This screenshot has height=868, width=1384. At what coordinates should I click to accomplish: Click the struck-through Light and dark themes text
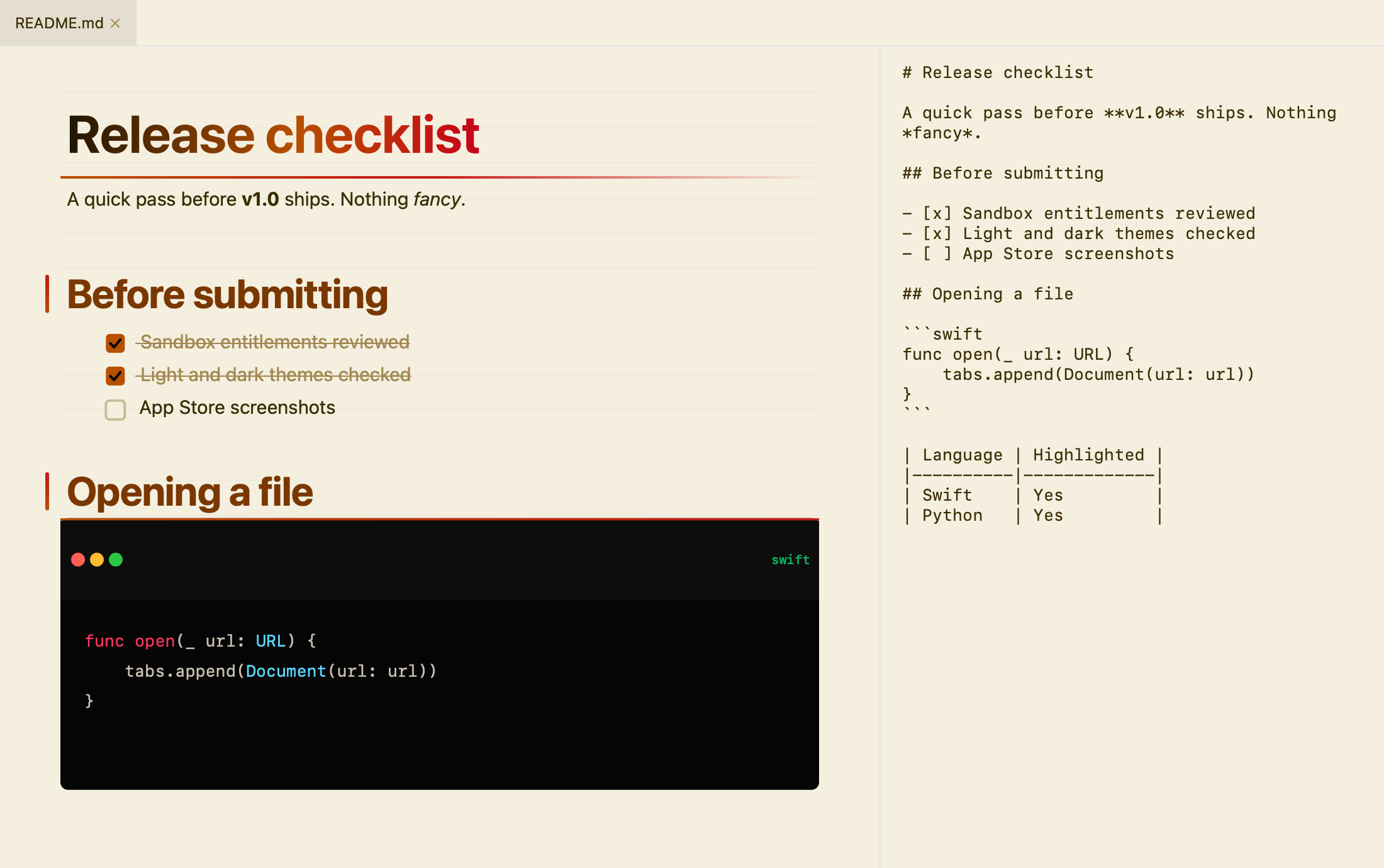click(x=275, y=375)
